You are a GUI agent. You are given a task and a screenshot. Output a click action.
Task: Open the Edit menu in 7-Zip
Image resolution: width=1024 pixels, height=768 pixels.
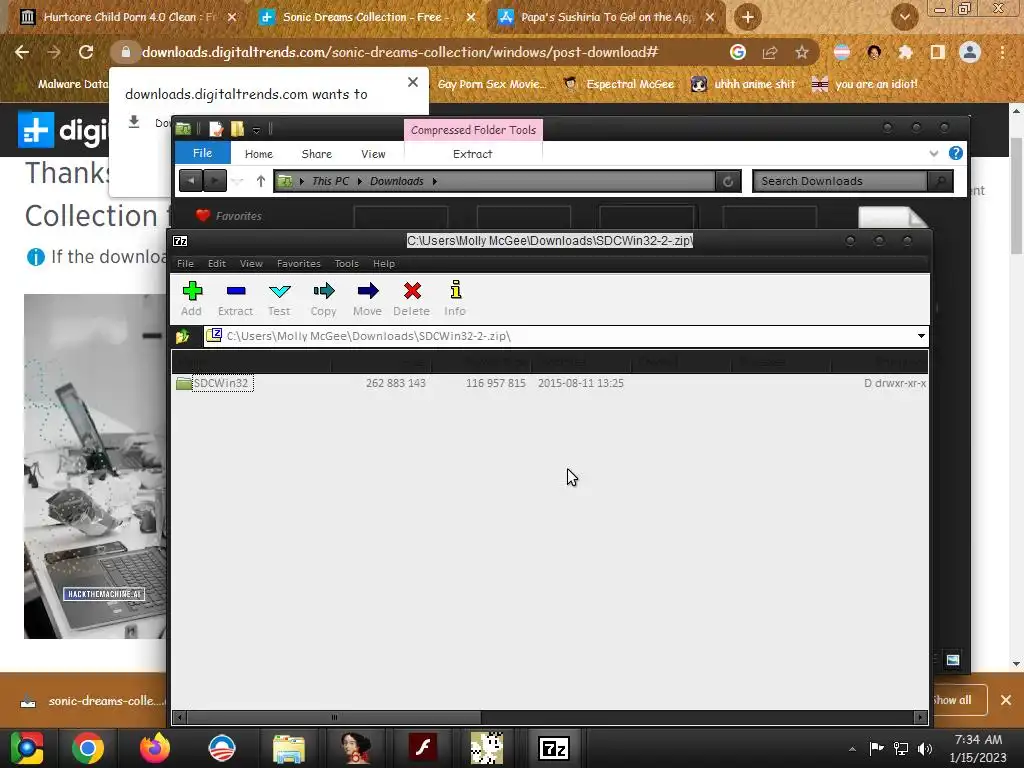click(x=217, y=264)
